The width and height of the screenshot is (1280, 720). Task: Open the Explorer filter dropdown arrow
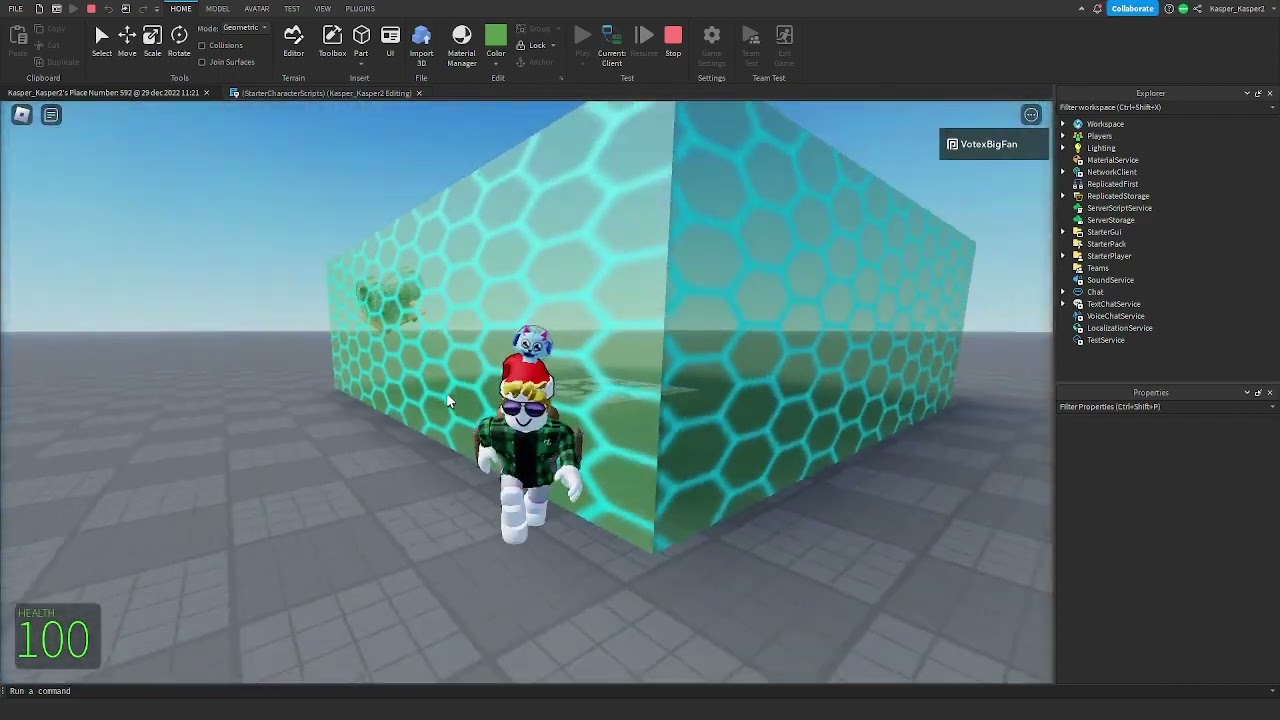click(1272, 107)
